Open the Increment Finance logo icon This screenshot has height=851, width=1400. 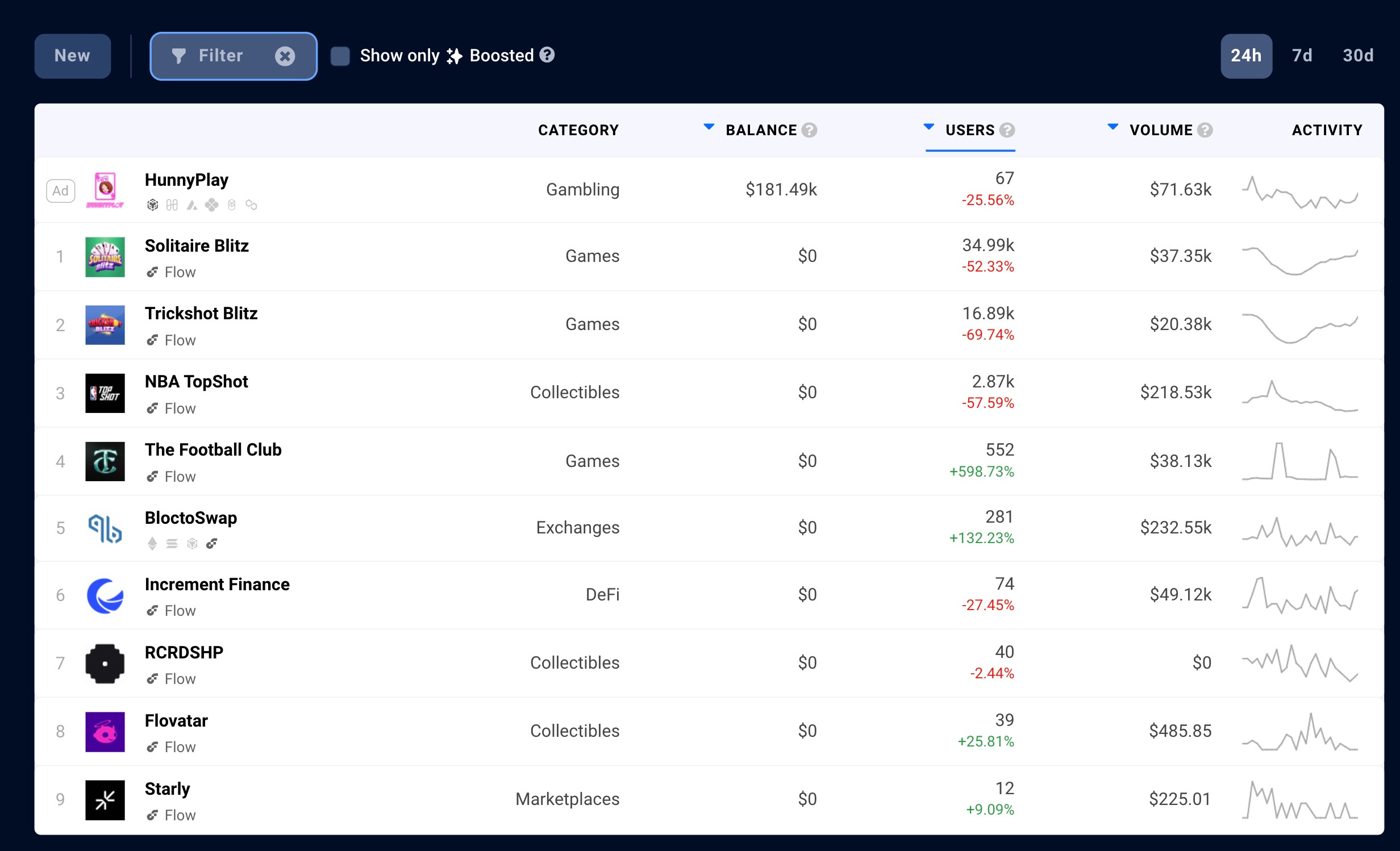(105, 595)
